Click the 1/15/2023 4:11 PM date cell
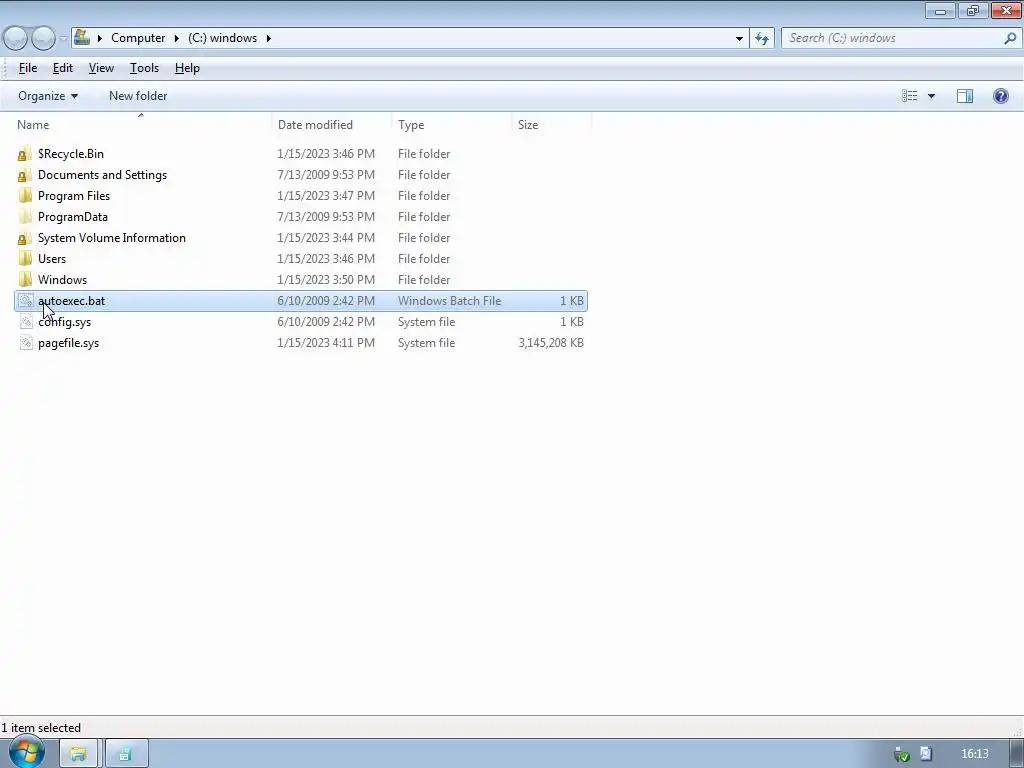1024x768 pixels. tap(326, 343)
